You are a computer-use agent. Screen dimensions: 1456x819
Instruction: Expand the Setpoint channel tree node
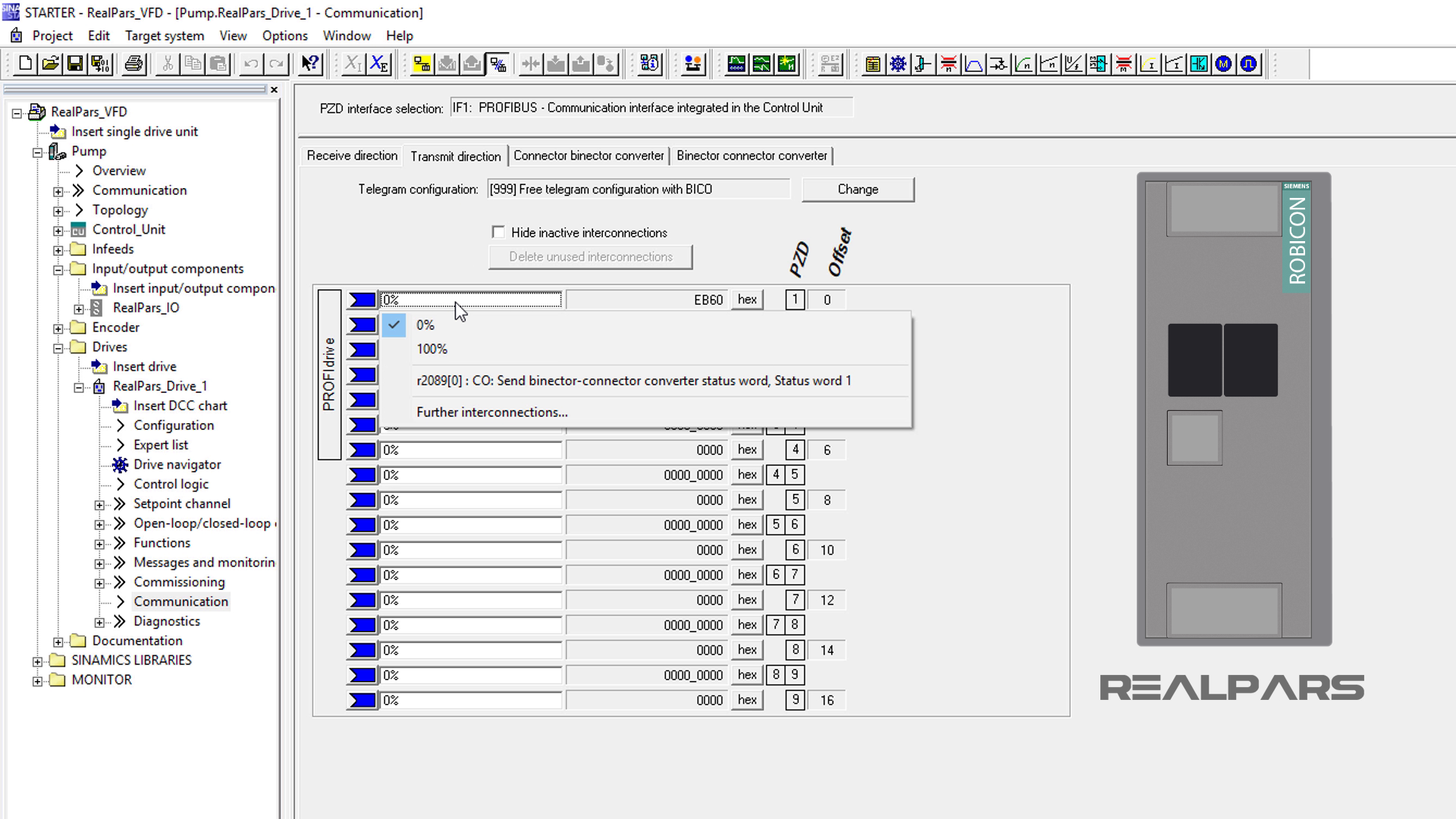click(100, 504)
